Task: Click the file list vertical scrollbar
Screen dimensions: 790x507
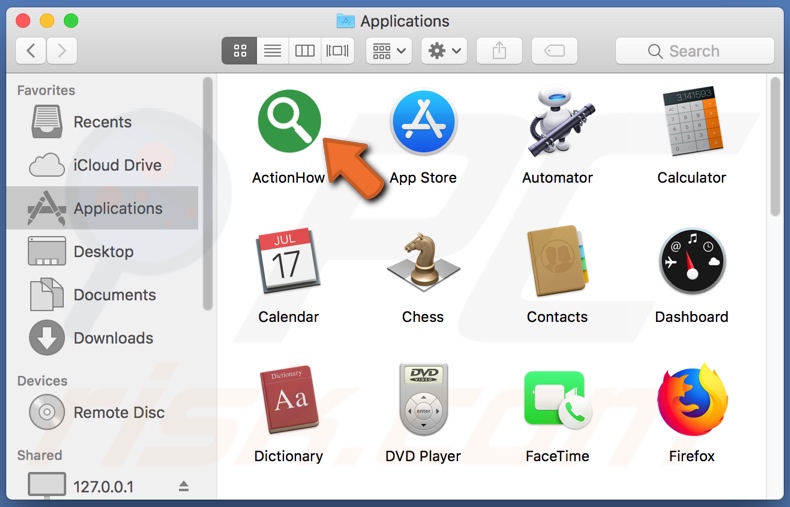Action: pyautogui.click(x=775, y=146)
